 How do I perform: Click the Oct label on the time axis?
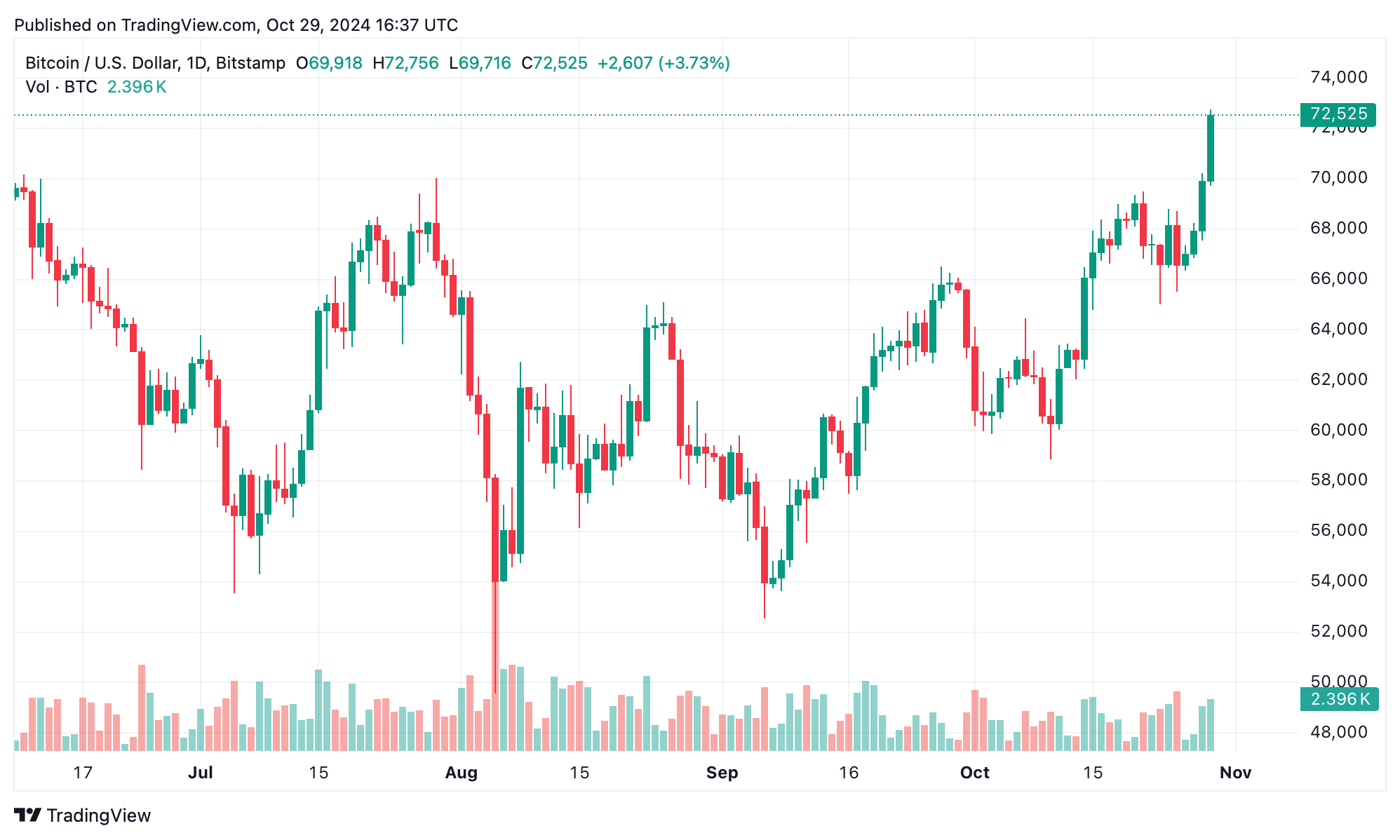(x=974, y=773)
